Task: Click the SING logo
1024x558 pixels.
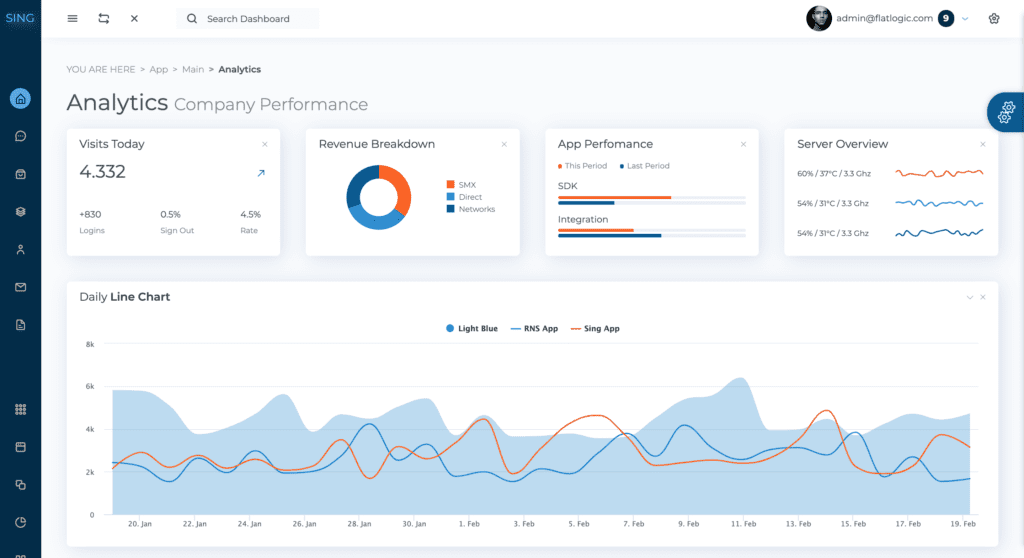Action: 20,18
